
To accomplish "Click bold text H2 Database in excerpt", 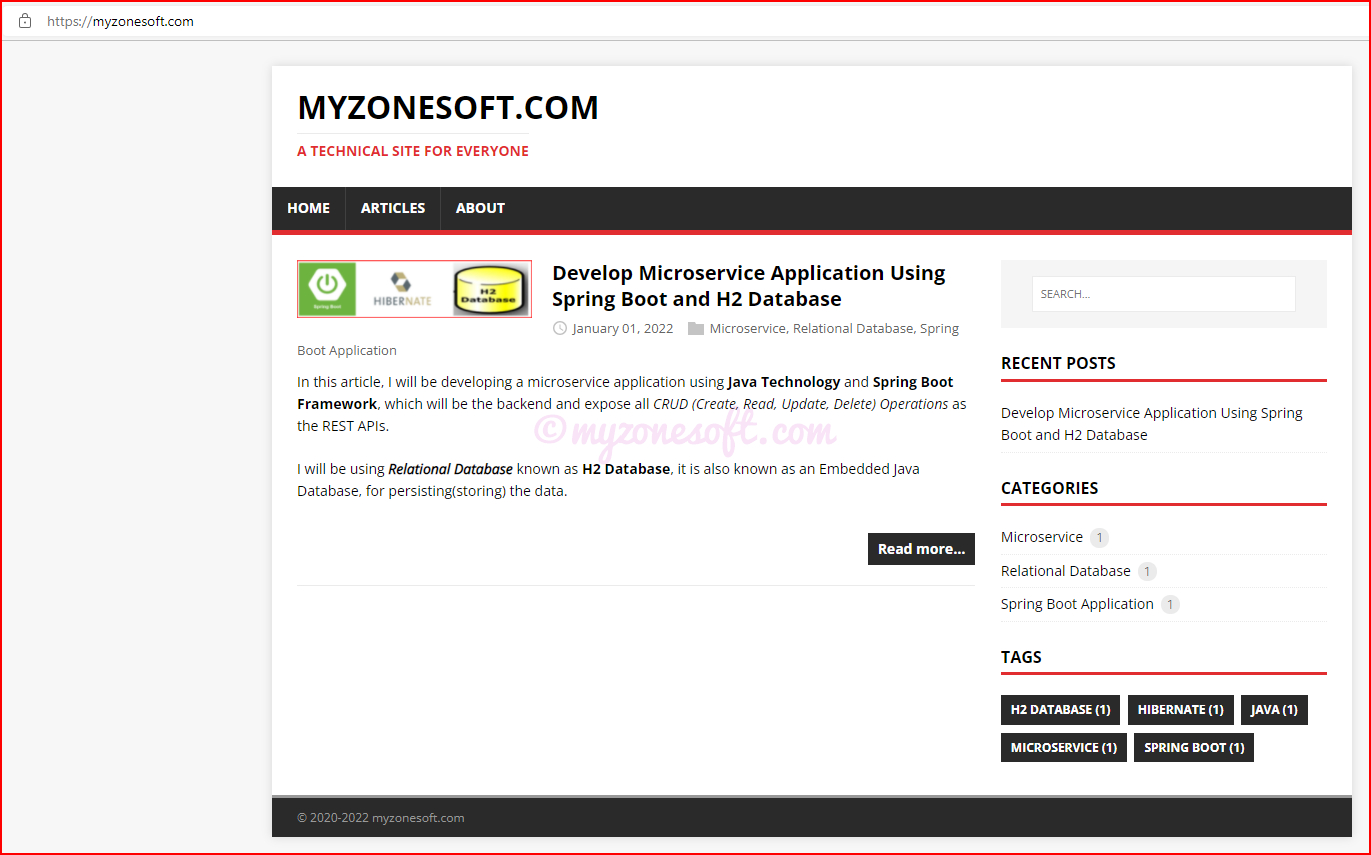I will (626, 469).
